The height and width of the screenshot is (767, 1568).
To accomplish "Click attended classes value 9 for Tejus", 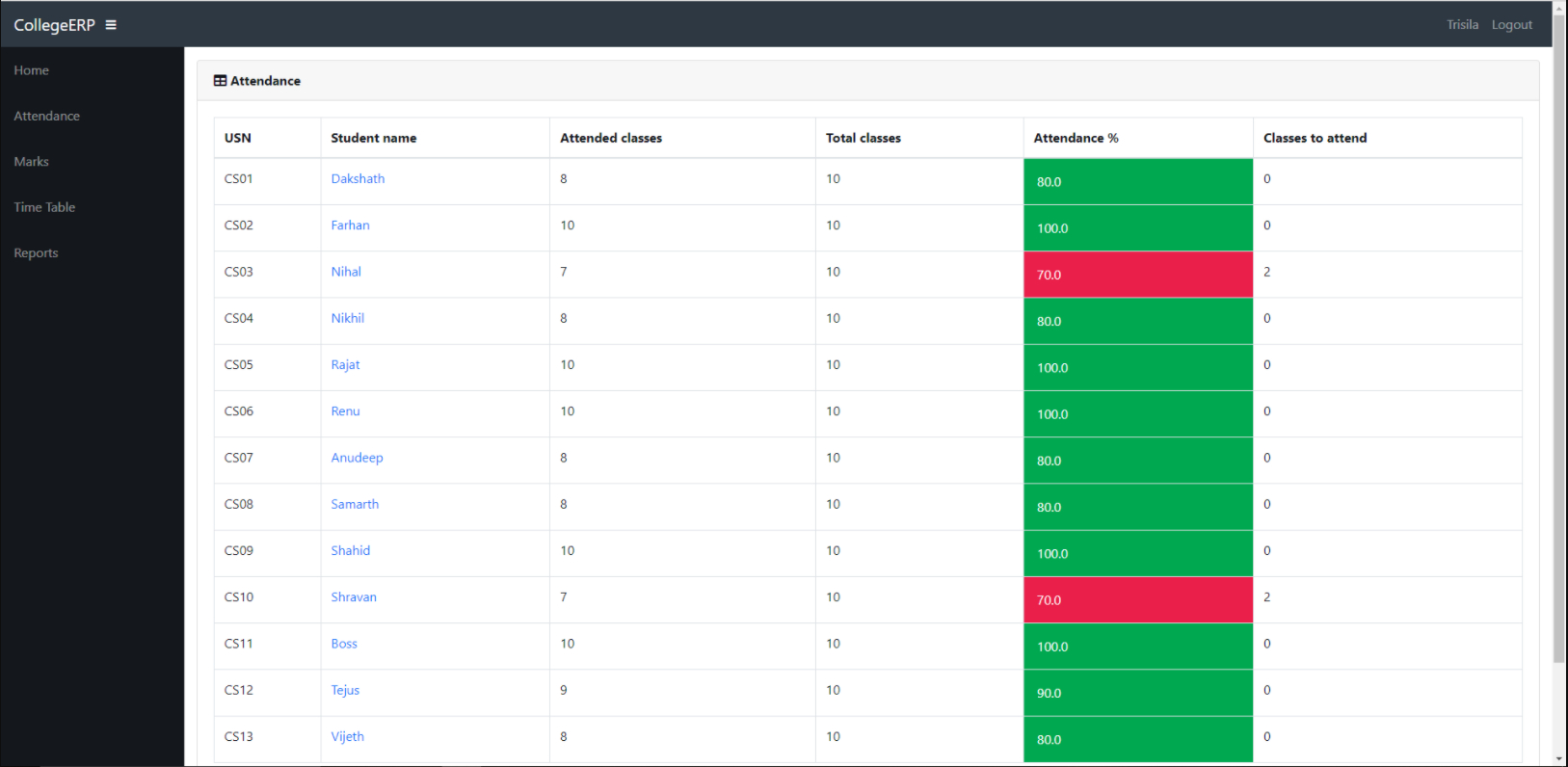I will pos(564,691).
